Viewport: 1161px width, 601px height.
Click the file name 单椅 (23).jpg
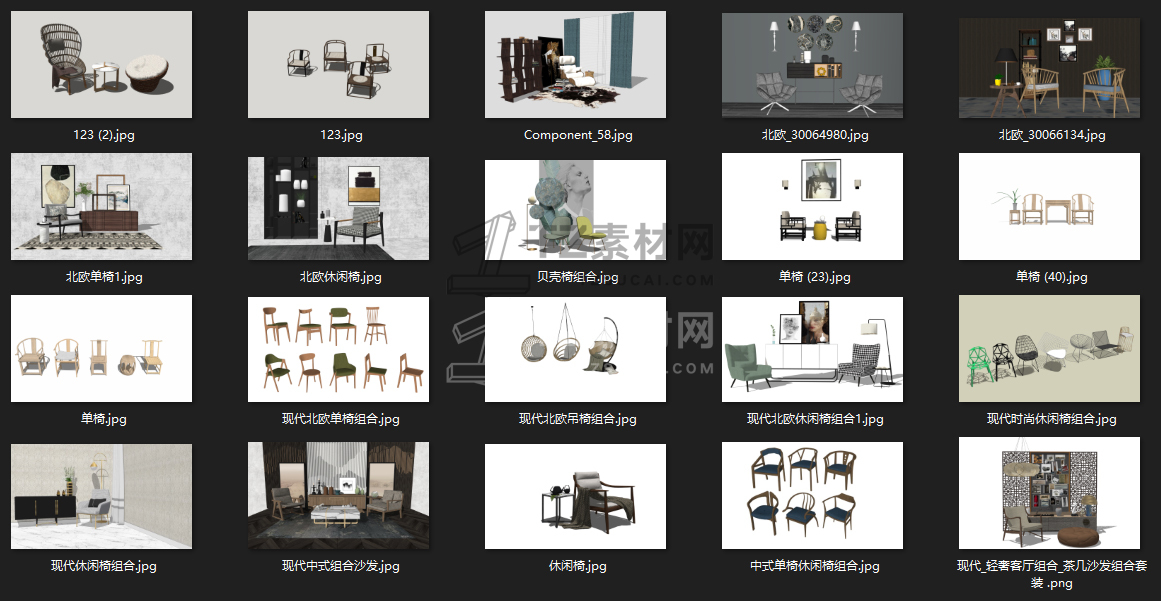tap(814, 277)
